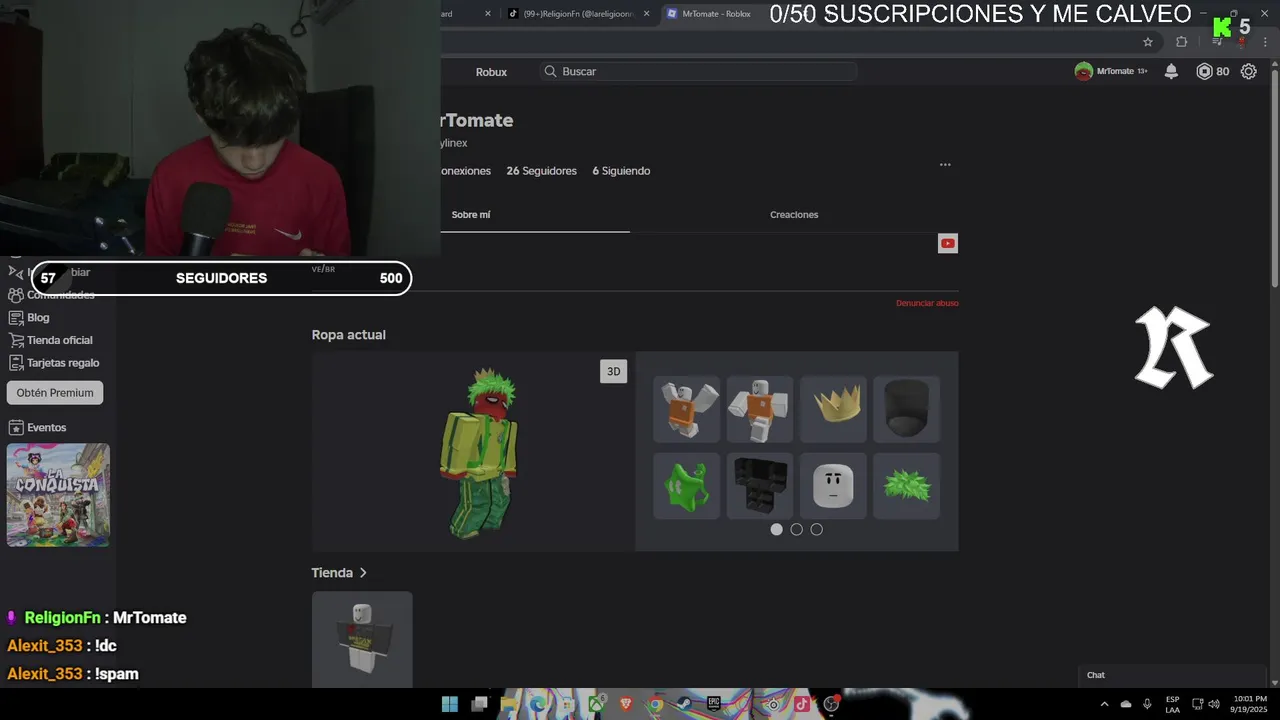Open the MrTomate avatar in the header
Viewport: 1280px width, 720px height.
point(1083,71)
